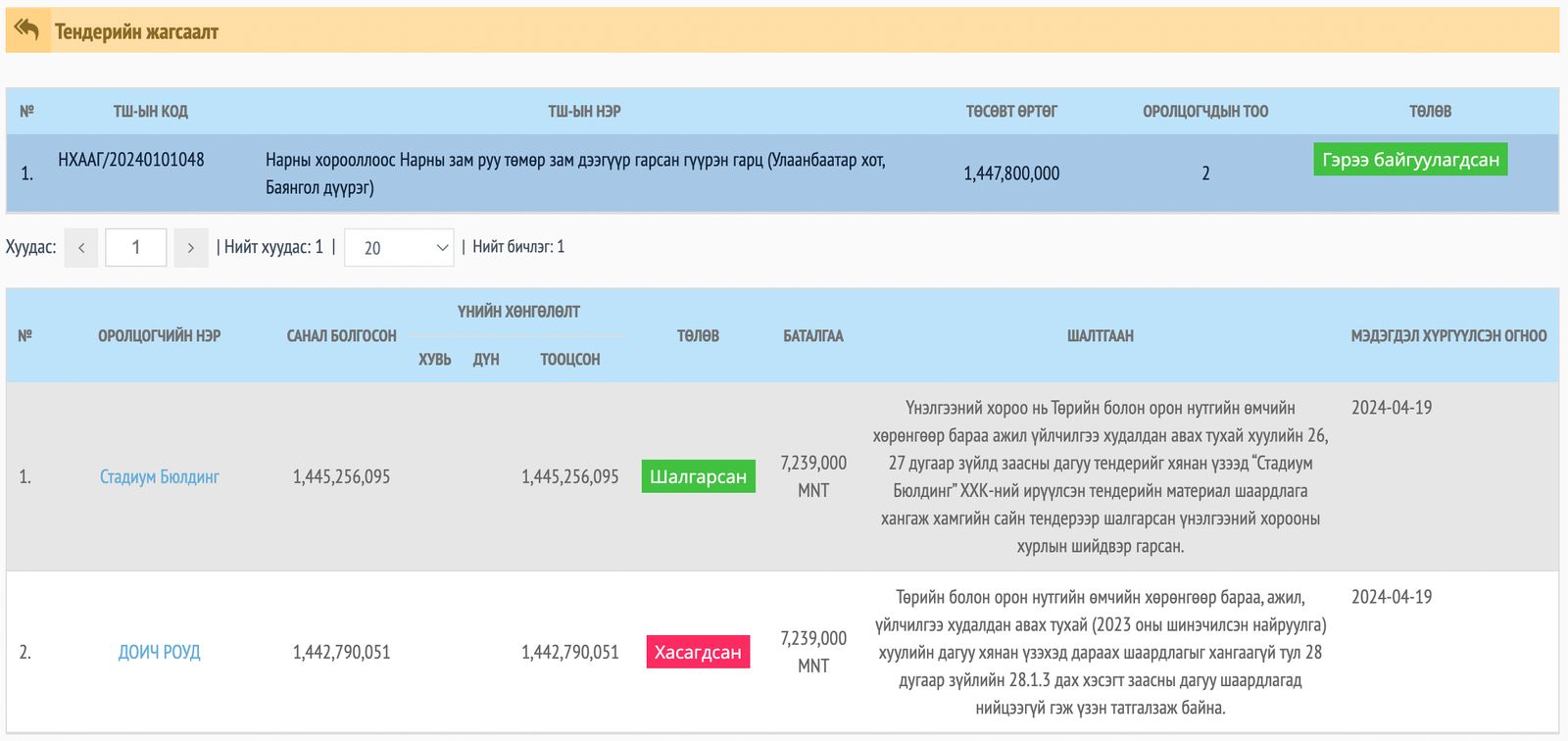1568x741 pixels.
Task: Click the МЭДЭГДЭЛ ХҮРГҮҮЛСЭН ОГНОО column header
Action: (1448, 336)
